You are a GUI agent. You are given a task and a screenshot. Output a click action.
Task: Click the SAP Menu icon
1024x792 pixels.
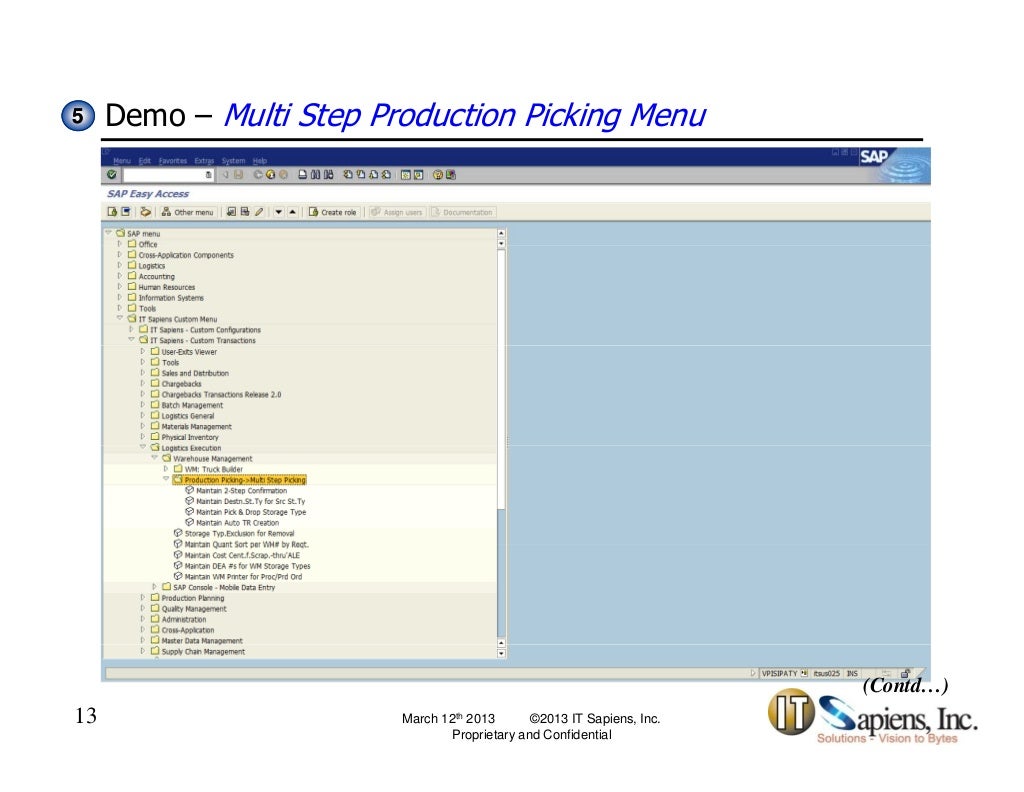[126, 212]
